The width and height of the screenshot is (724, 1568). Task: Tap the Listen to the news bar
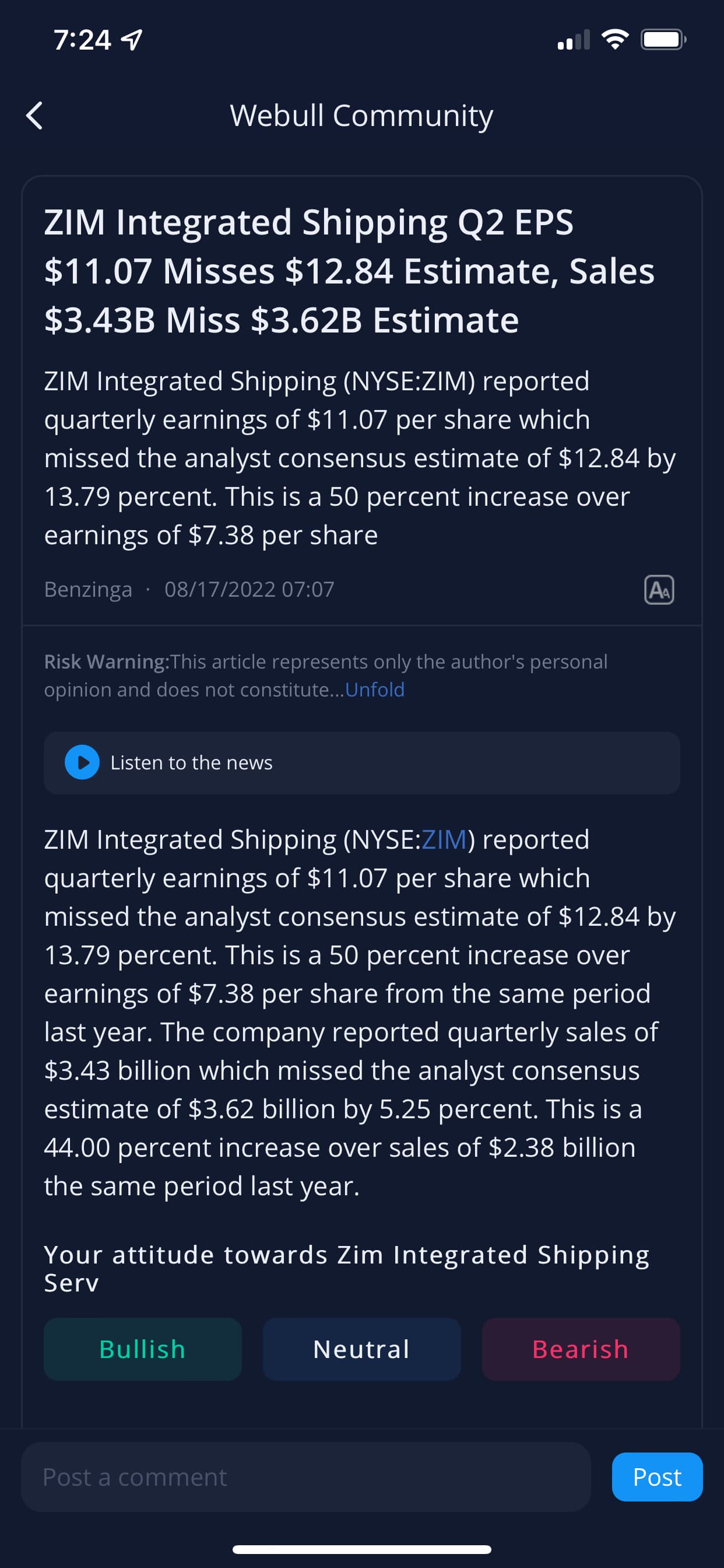pyautogui.click(x=361, y=762)
